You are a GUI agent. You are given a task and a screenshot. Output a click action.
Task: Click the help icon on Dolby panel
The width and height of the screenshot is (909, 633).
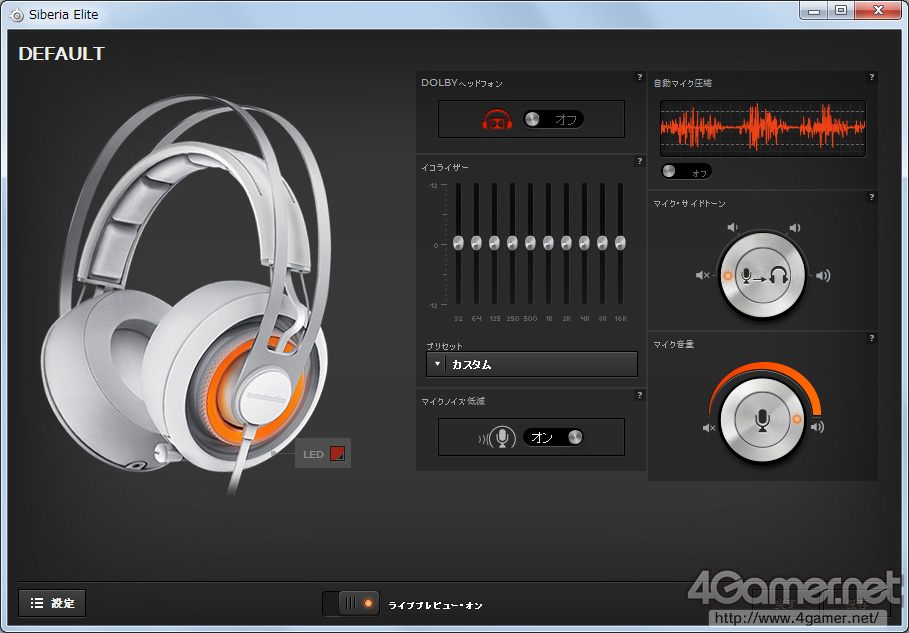[x=639, y=77]
